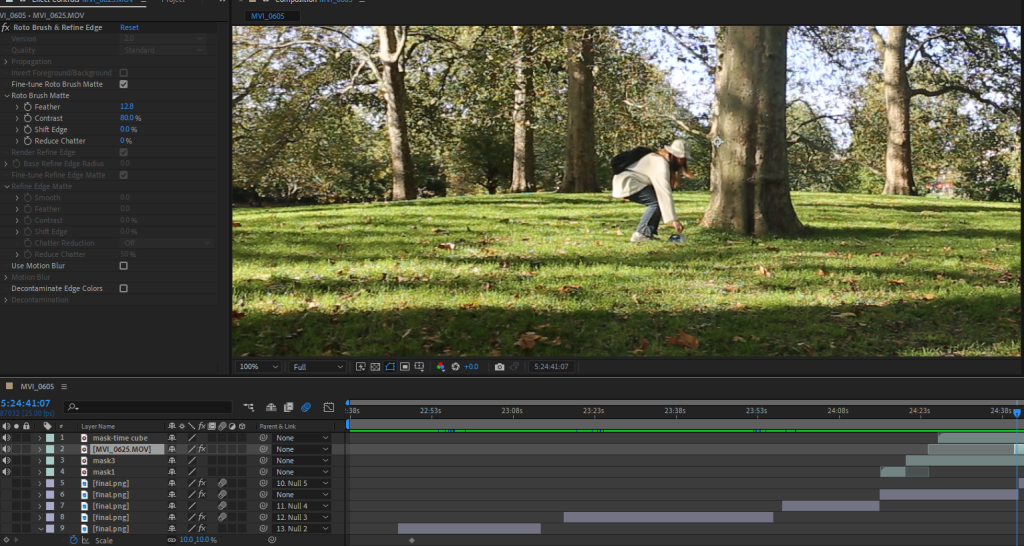
Task: Toggle the fx Roto Brush effect switch
Action: click(x=6, y=27)
